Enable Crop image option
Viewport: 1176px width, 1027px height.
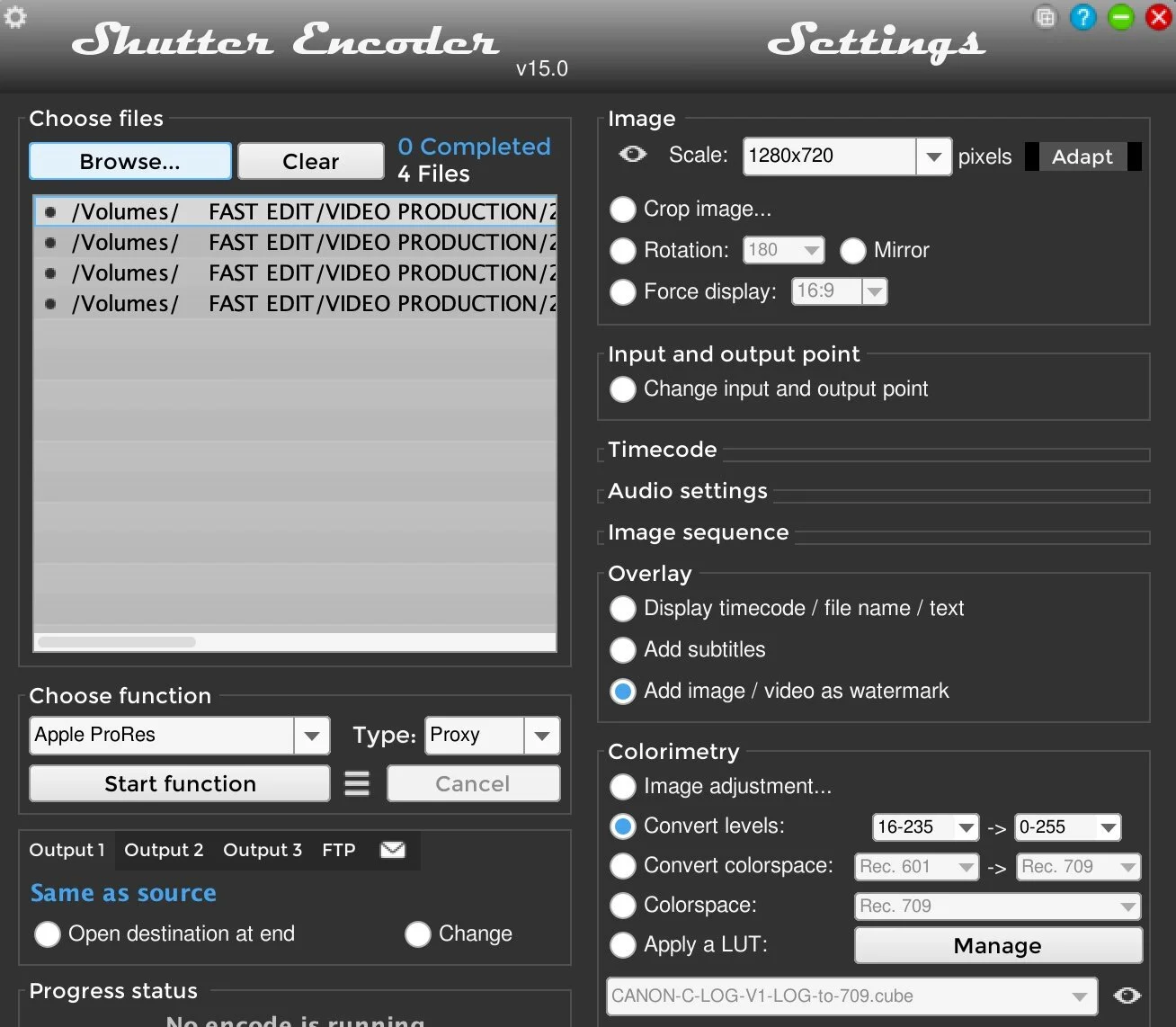[623, 210]
